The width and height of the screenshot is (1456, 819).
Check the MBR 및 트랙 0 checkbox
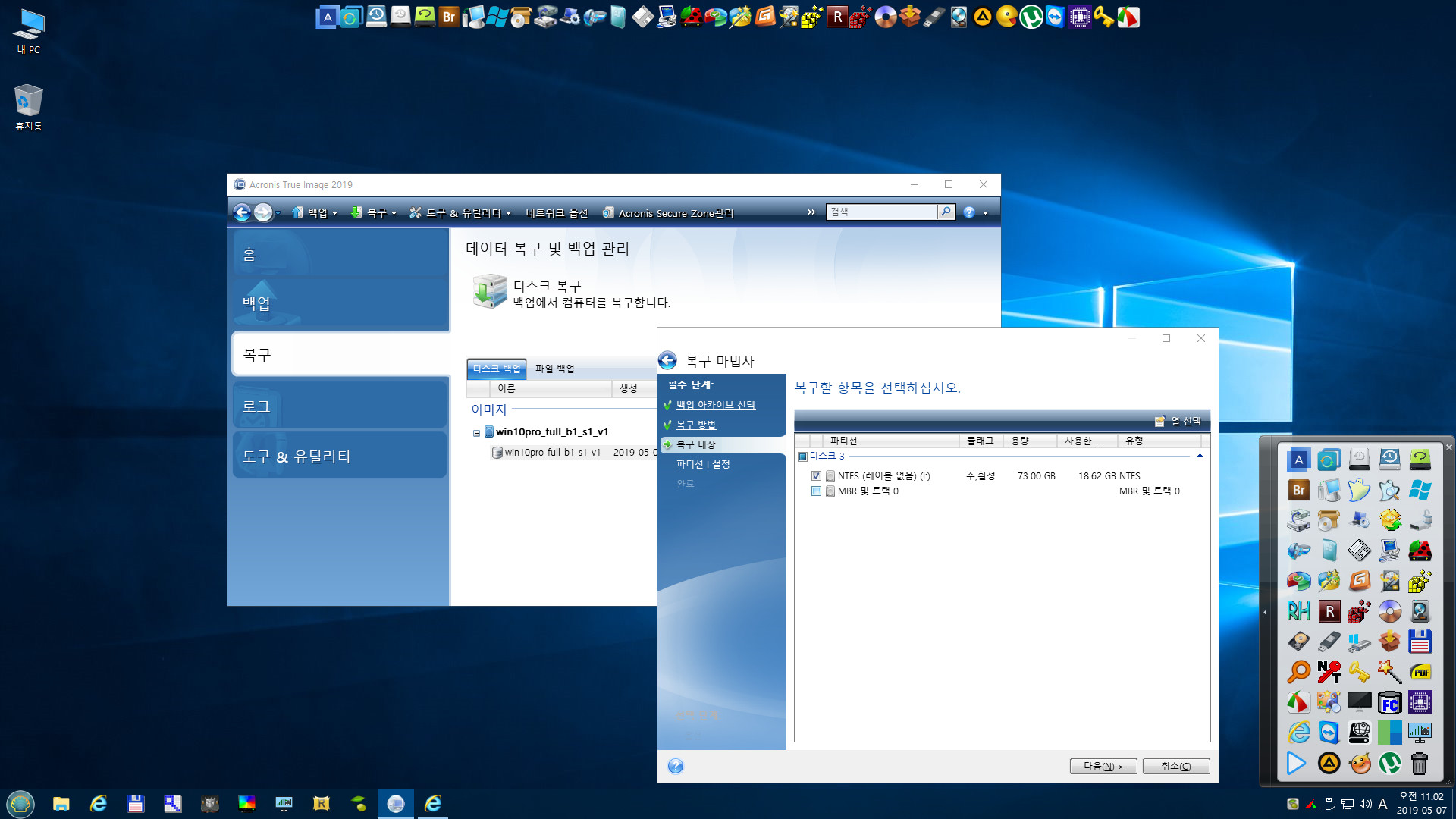[x=816, y=491]
